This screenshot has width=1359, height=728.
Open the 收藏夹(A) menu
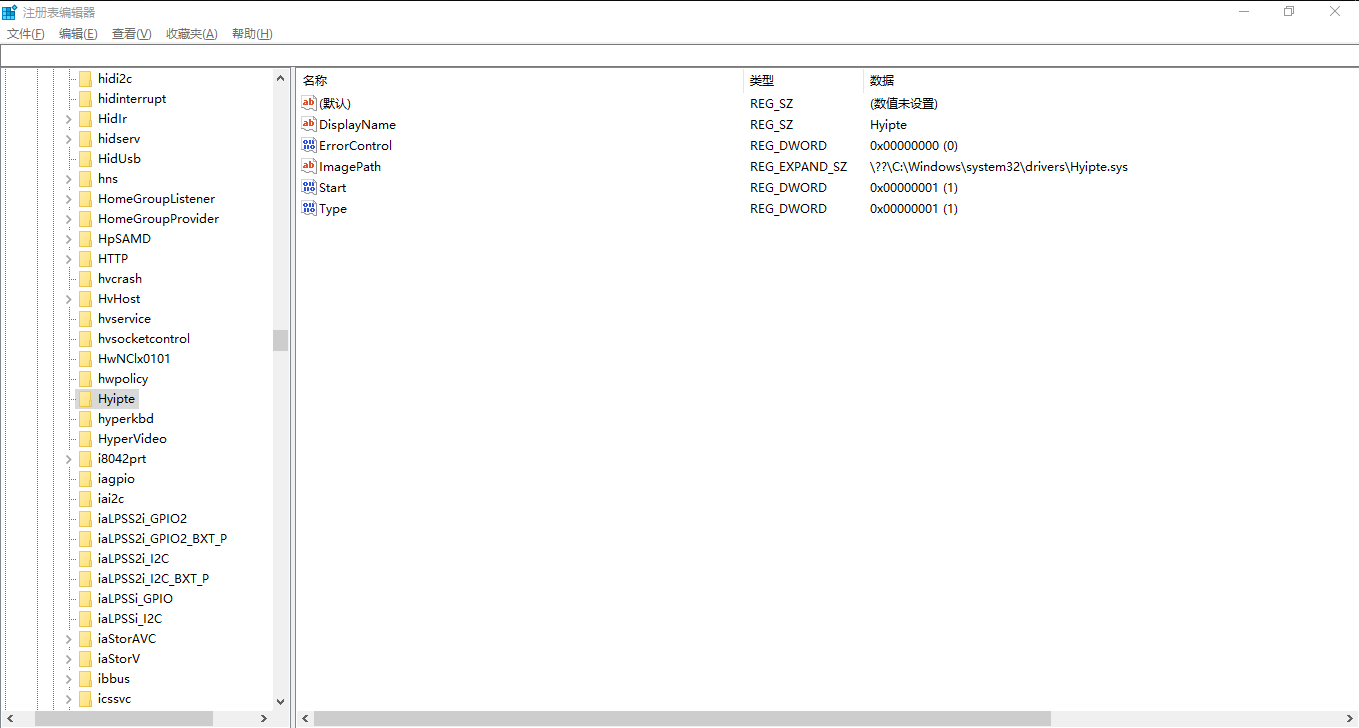pyautogui.click(x=191, y=34)
